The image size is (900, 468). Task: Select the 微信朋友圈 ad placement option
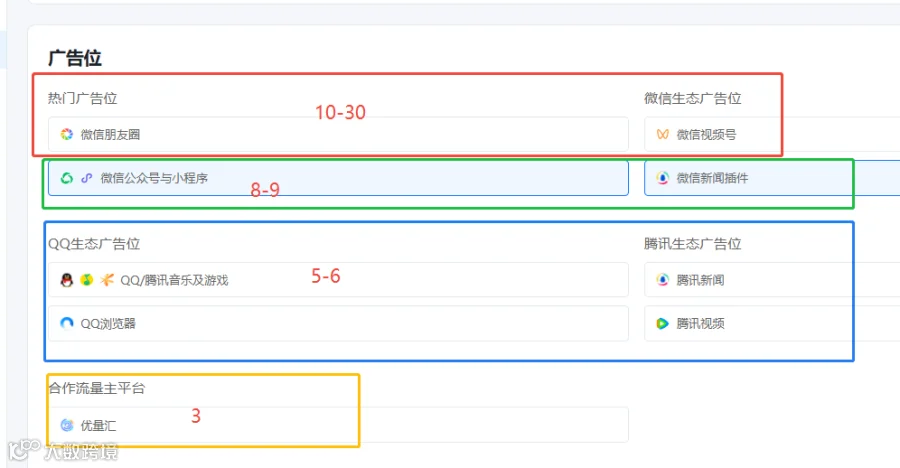click(338, 134)
